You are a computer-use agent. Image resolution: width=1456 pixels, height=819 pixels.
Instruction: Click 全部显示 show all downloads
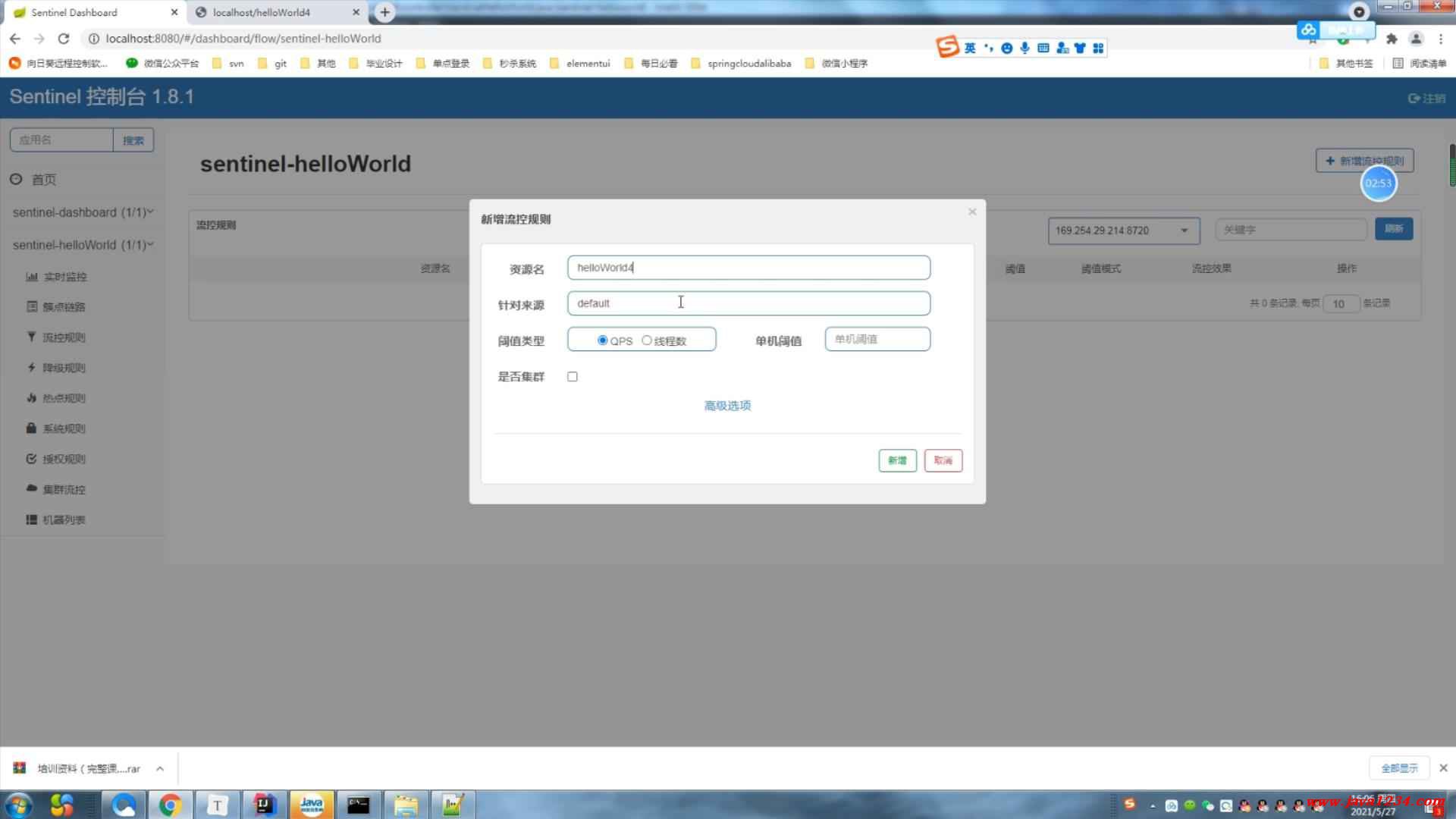1399,768
